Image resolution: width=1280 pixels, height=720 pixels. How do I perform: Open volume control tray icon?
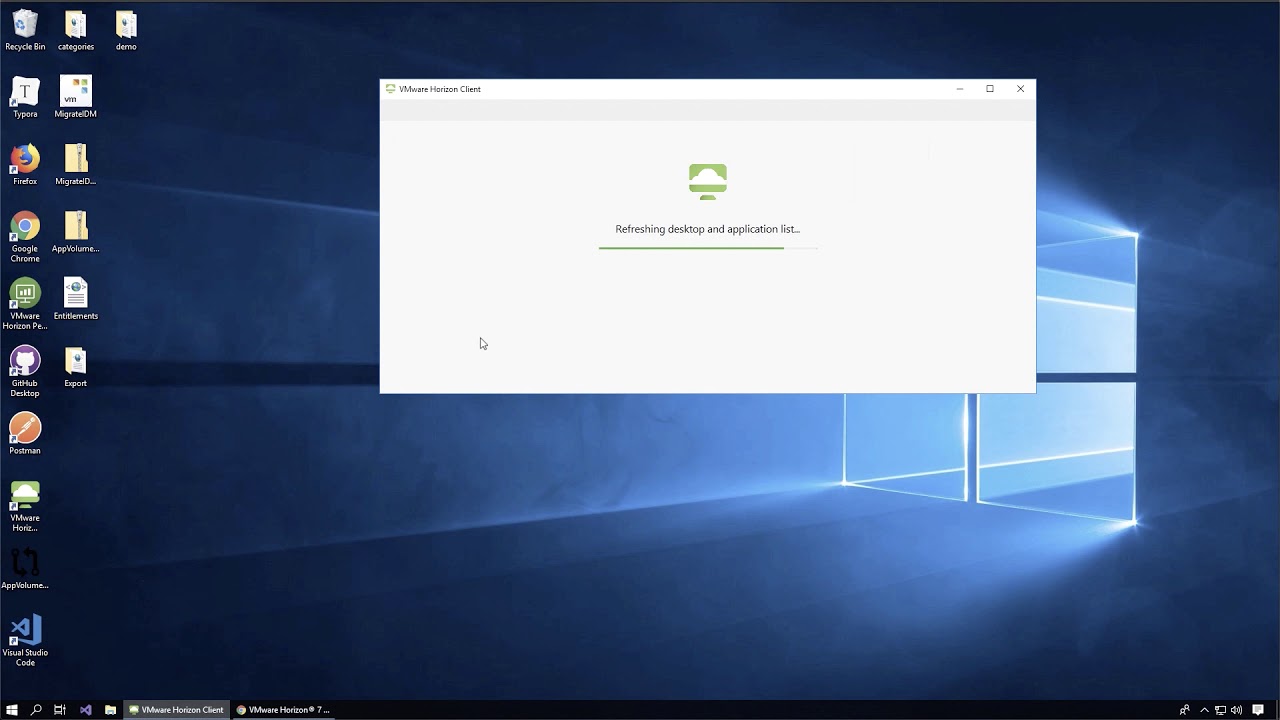[1237, 710]
